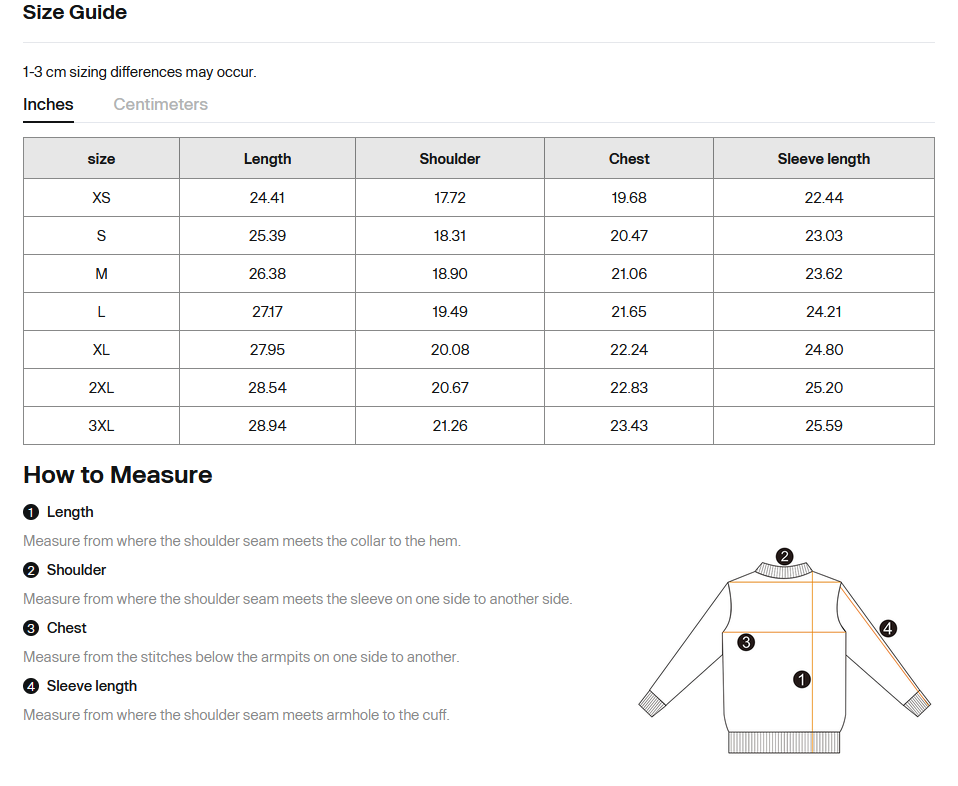The height and width of the screenshot is (786, 958).
Task: Click the Length value 27.95 for XL
Action: pos(267,350)
